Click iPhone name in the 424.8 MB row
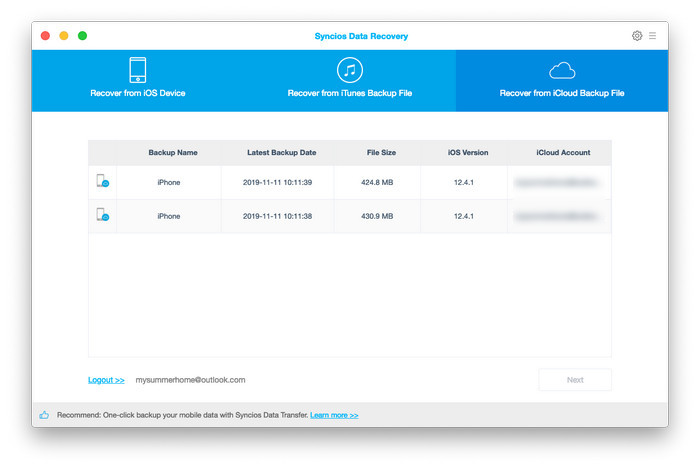This screenshot has width=700, height=469. pyautogui.click(x=169, y=183)
